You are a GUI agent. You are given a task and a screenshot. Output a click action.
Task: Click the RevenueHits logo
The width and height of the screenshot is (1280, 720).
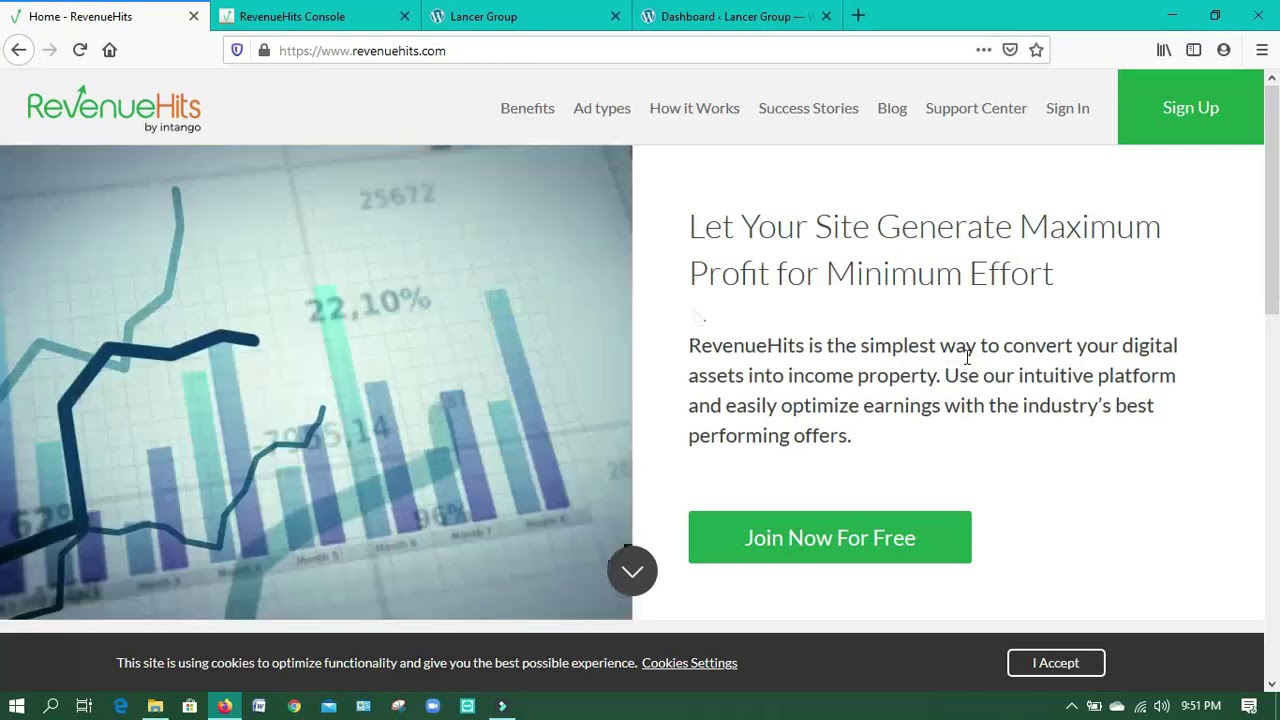(114, 108)
